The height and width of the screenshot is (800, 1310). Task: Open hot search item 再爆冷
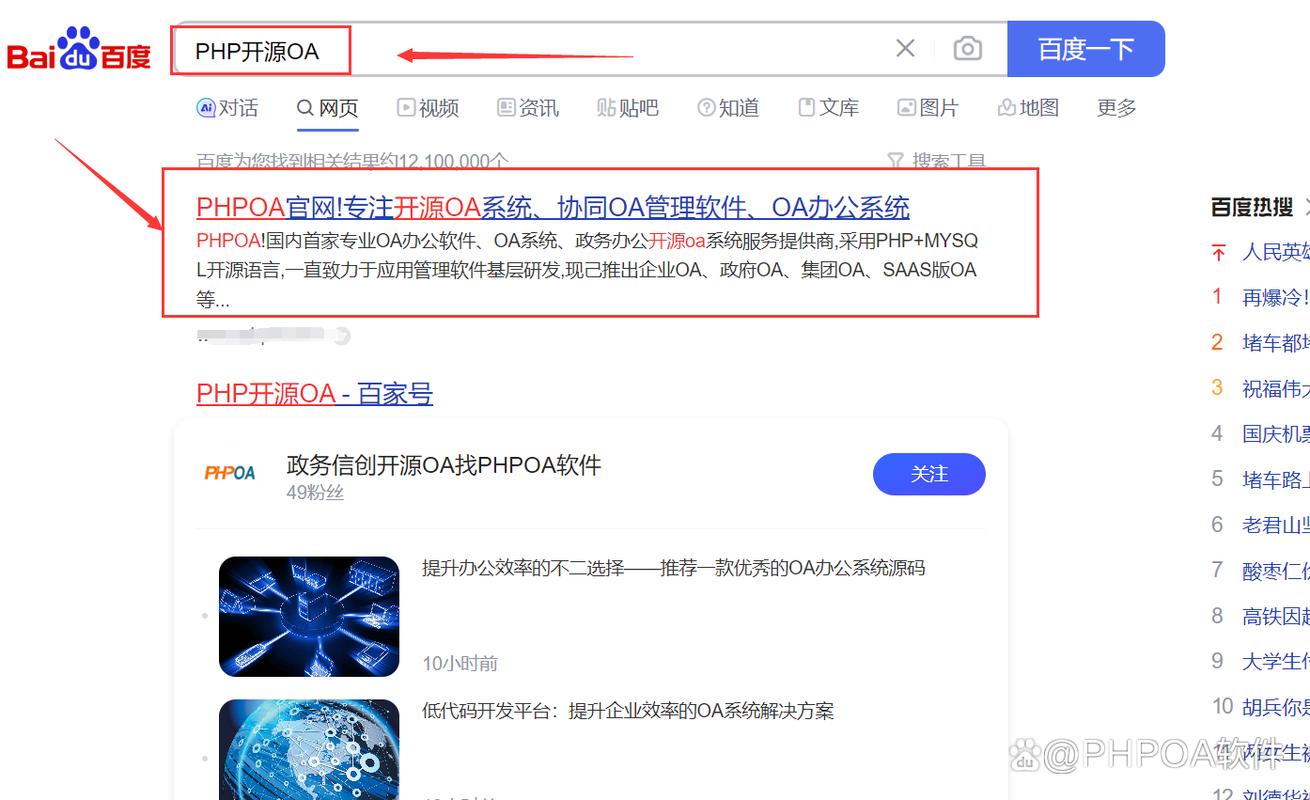click(x=1275, y=297)
